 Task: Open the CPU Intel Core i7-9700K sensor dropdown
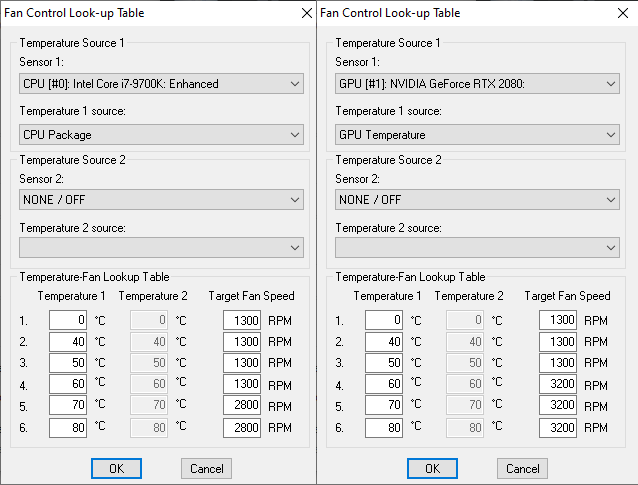(161, 84)
